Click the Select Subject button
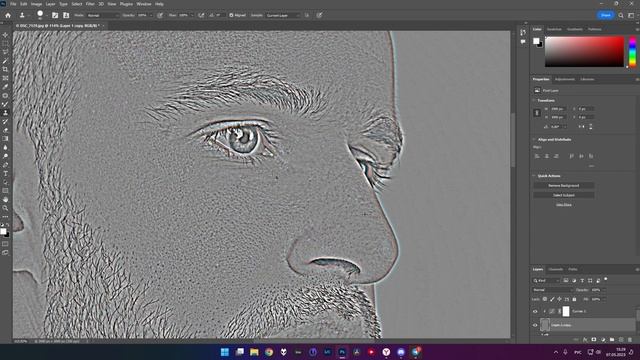640x360 pixels. click(564, 195)
